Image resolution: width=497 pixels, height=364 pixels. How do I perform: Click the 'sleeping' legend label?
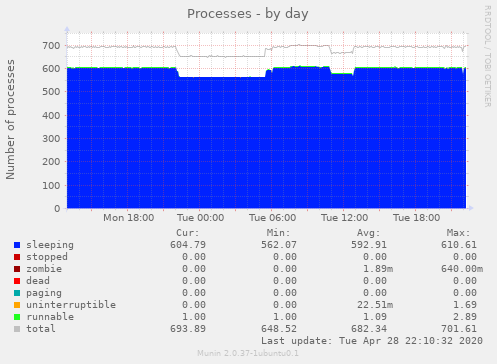(50, 245)
